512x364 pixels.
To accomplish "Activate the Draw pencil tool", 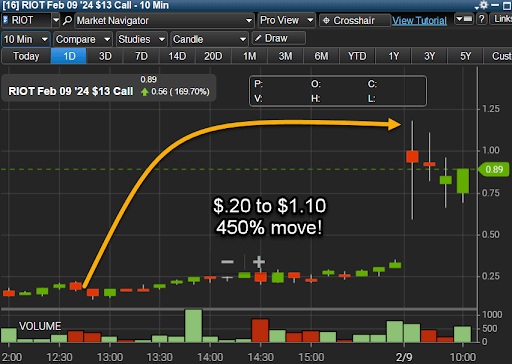I will coord(279,38).
